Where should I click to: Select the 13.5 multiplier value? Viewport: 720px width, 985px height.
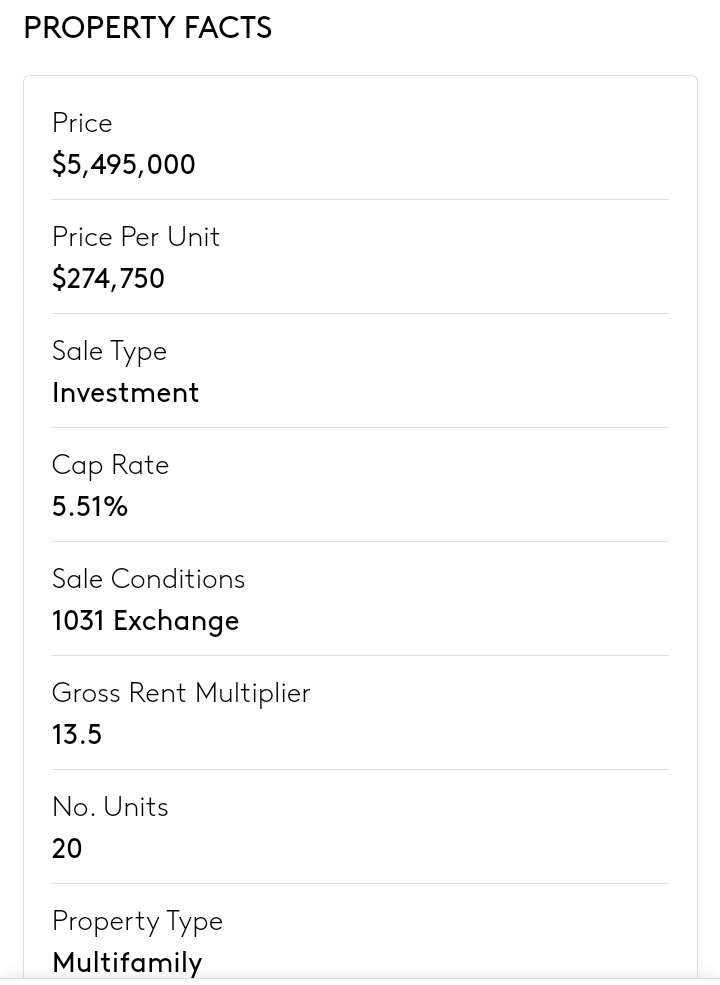(77, 735)
